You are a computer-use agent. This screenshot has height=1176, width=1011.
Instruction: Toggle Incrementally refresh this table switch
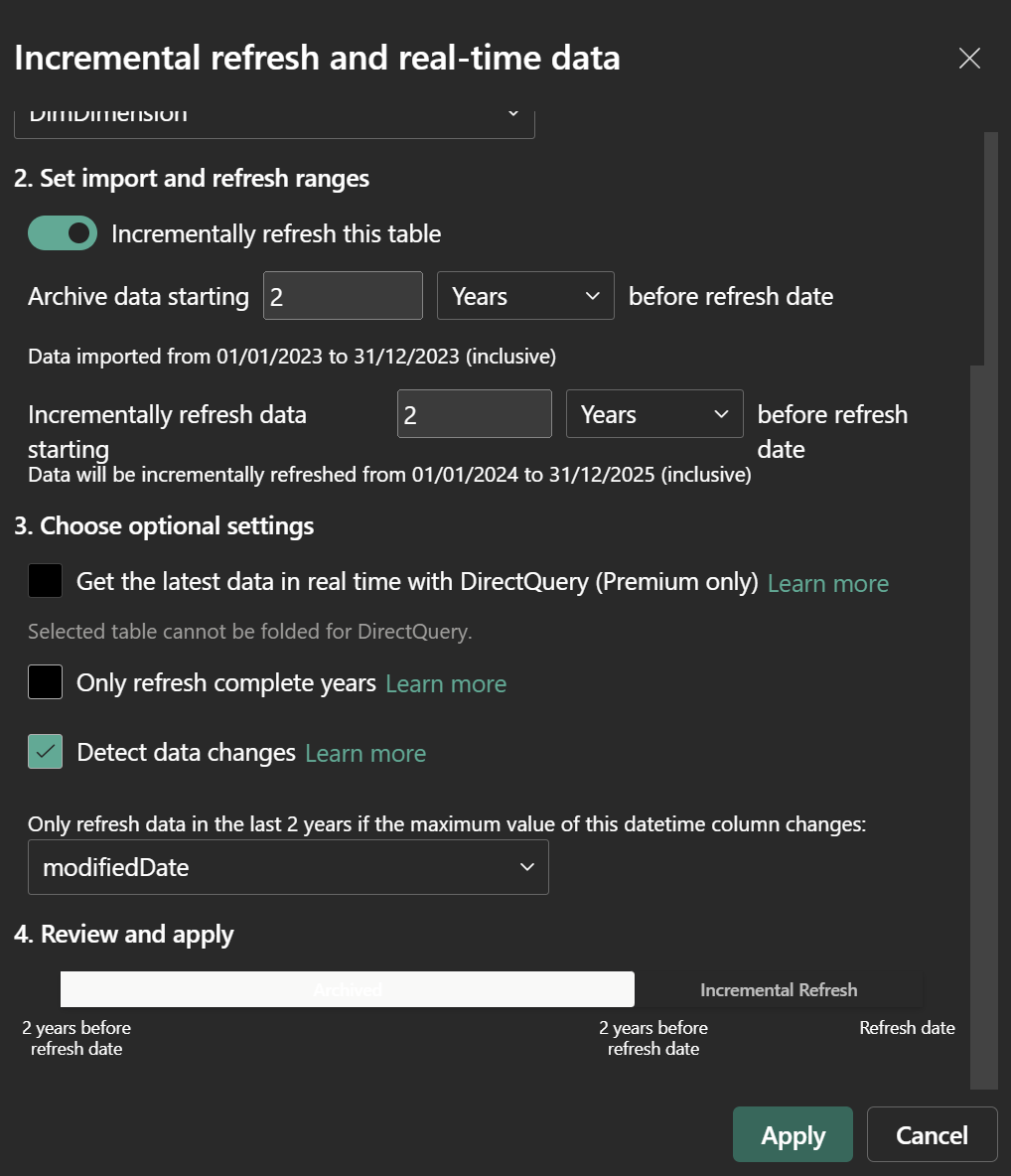(63, 233)
